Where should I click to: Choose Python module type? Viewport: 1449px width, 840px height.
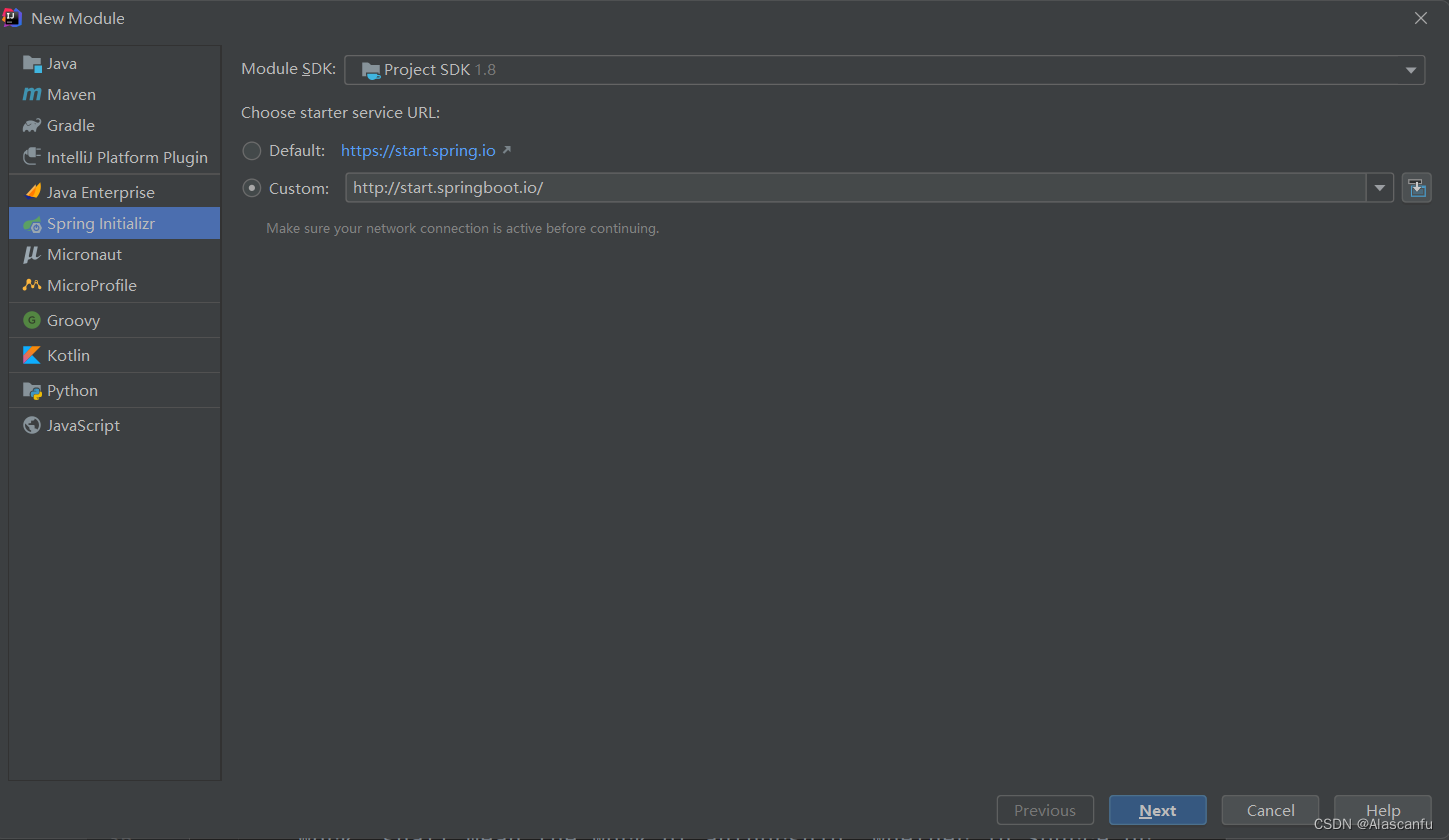point(115,391)
